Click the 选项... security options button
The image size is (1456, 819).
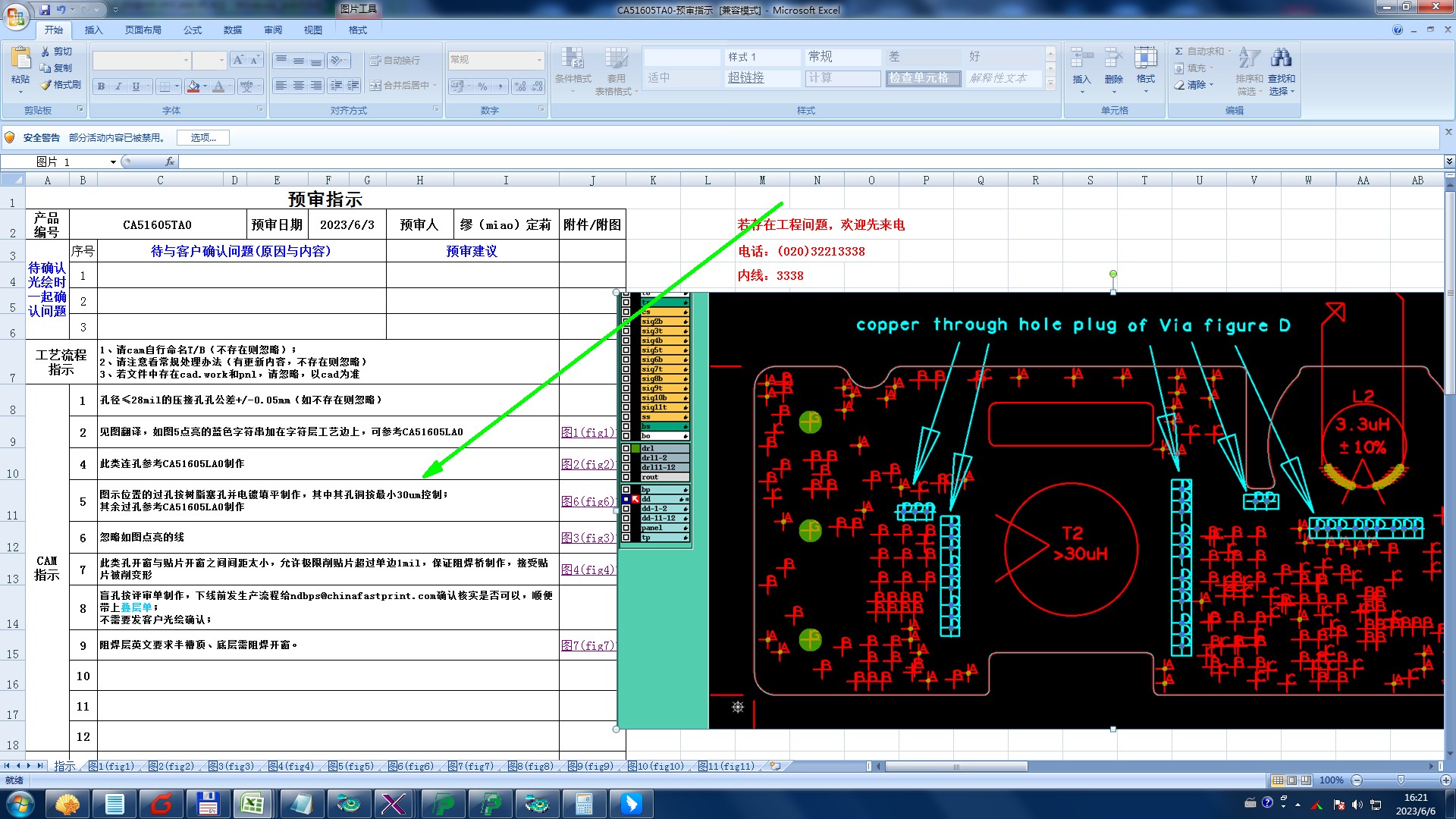[x=202, y=137]
